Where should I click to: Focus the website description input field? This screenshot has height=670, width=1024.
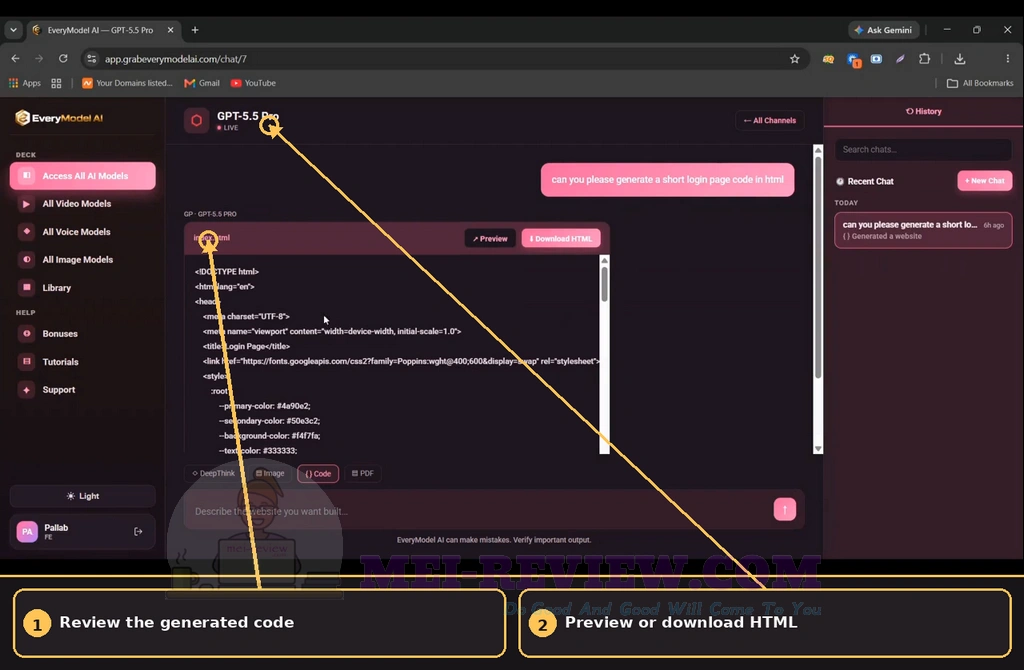(x=477, y=511)
